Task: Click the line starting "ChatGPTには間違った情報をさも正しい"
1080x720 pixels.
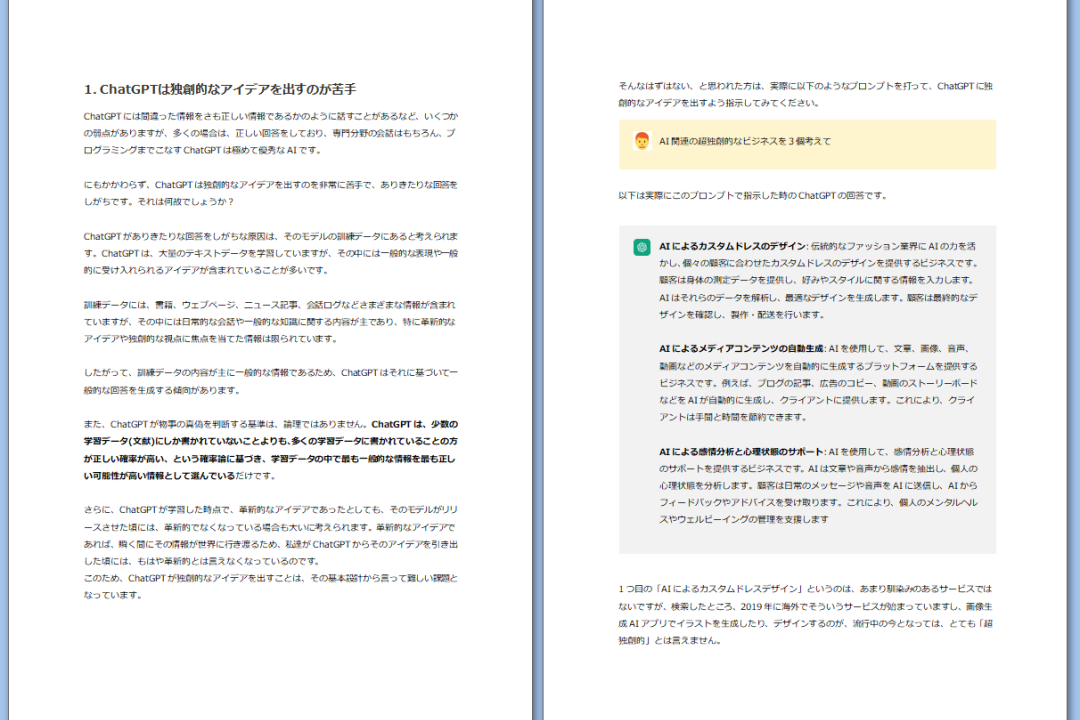Action: click(x=271, y=116)
